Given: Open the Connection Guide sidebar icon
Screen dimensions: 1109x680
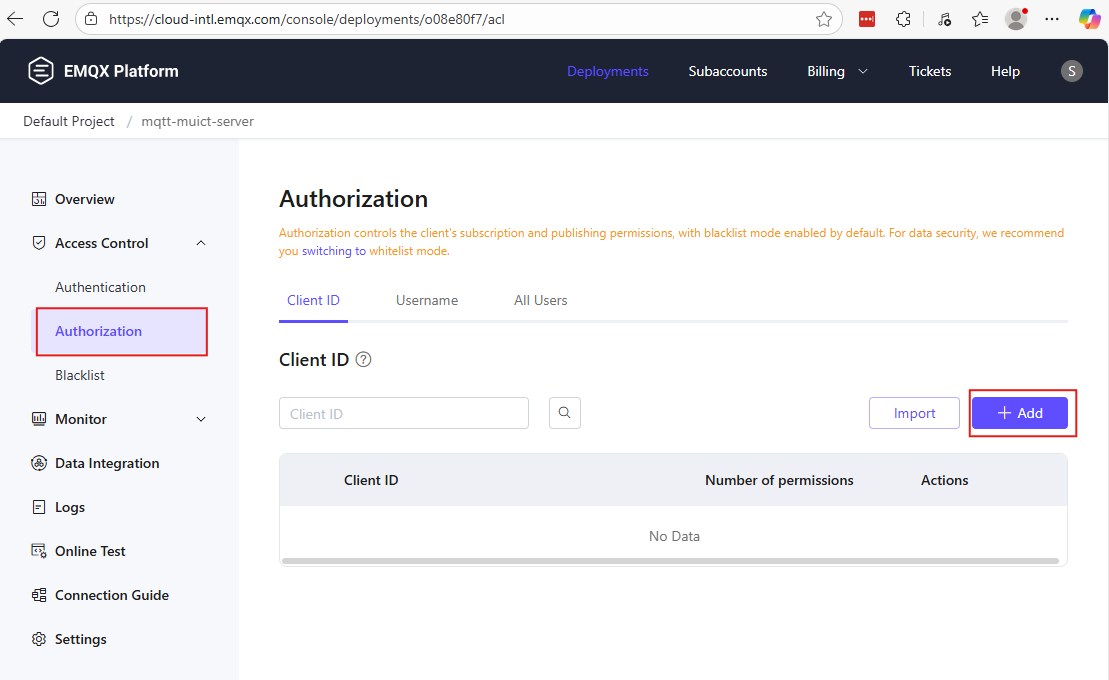Looking at the screenshot, I should point(39,595).
